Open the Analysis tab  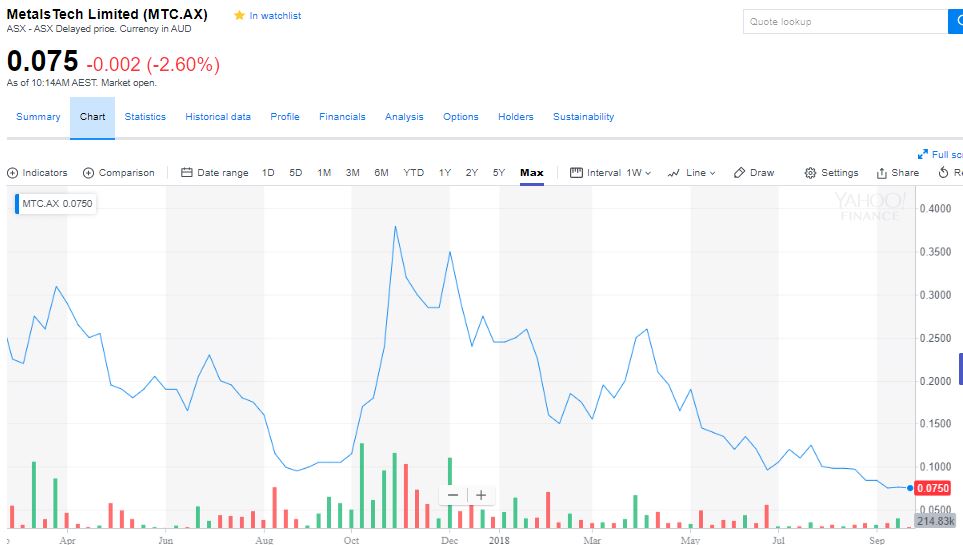click(404, 117)
